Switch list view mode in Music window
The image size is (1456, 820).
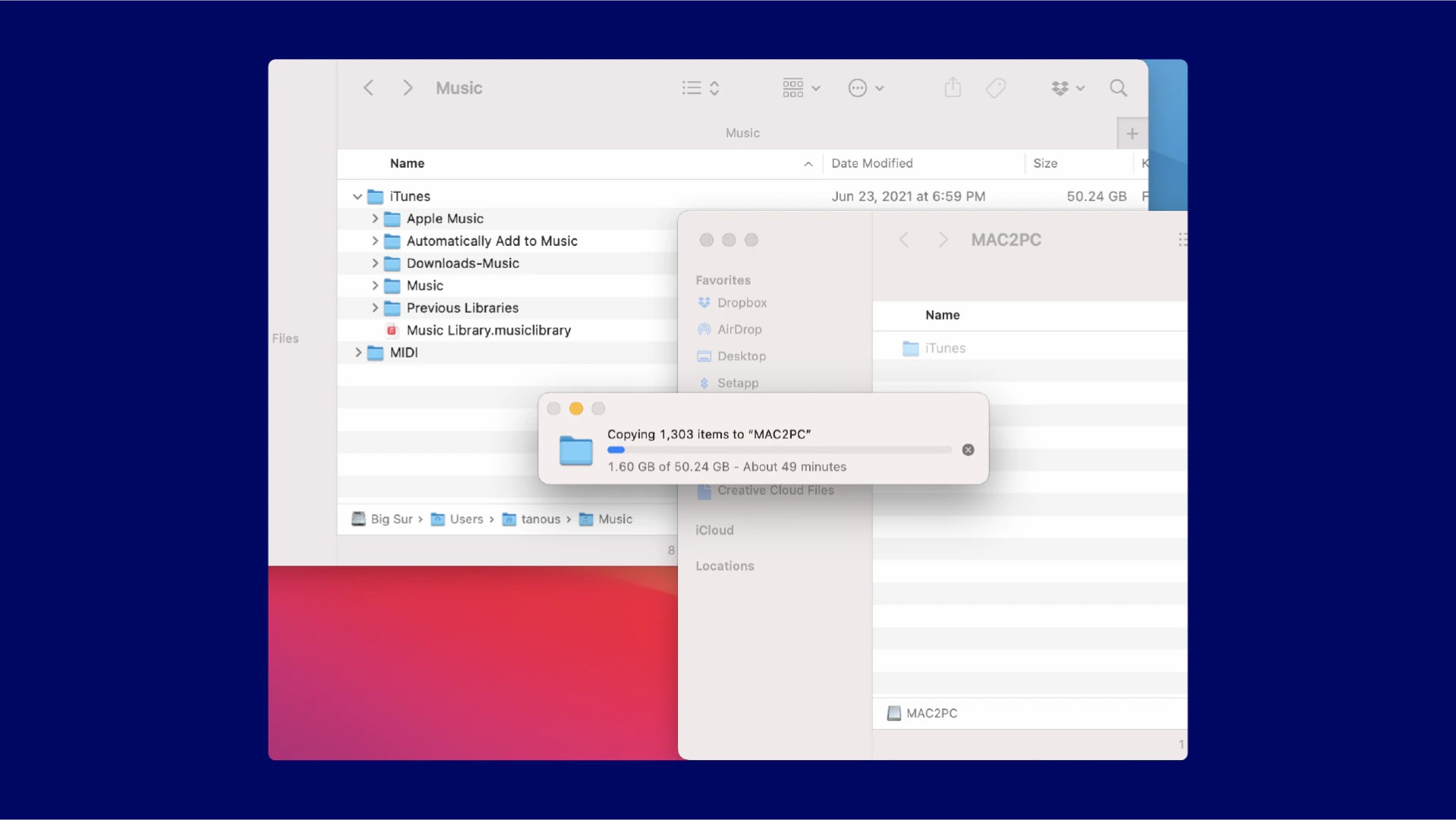tap(700, 88)
